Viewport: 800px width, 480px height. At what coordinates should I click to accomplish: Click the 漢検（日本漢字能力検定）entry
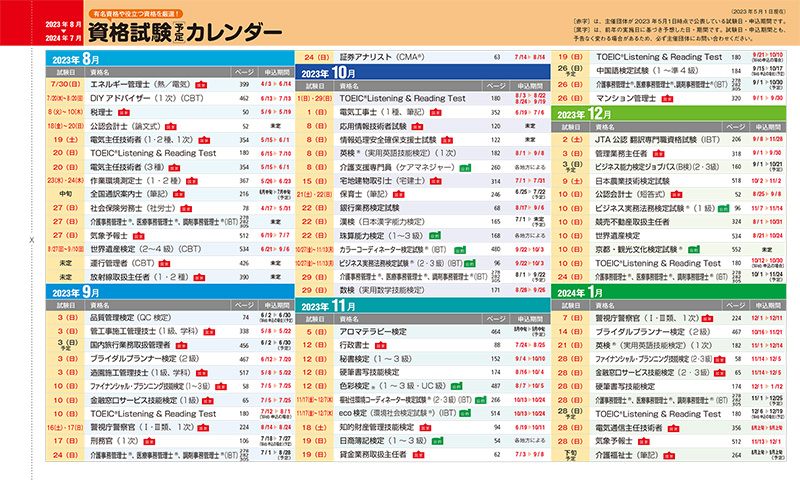[382, 222]
